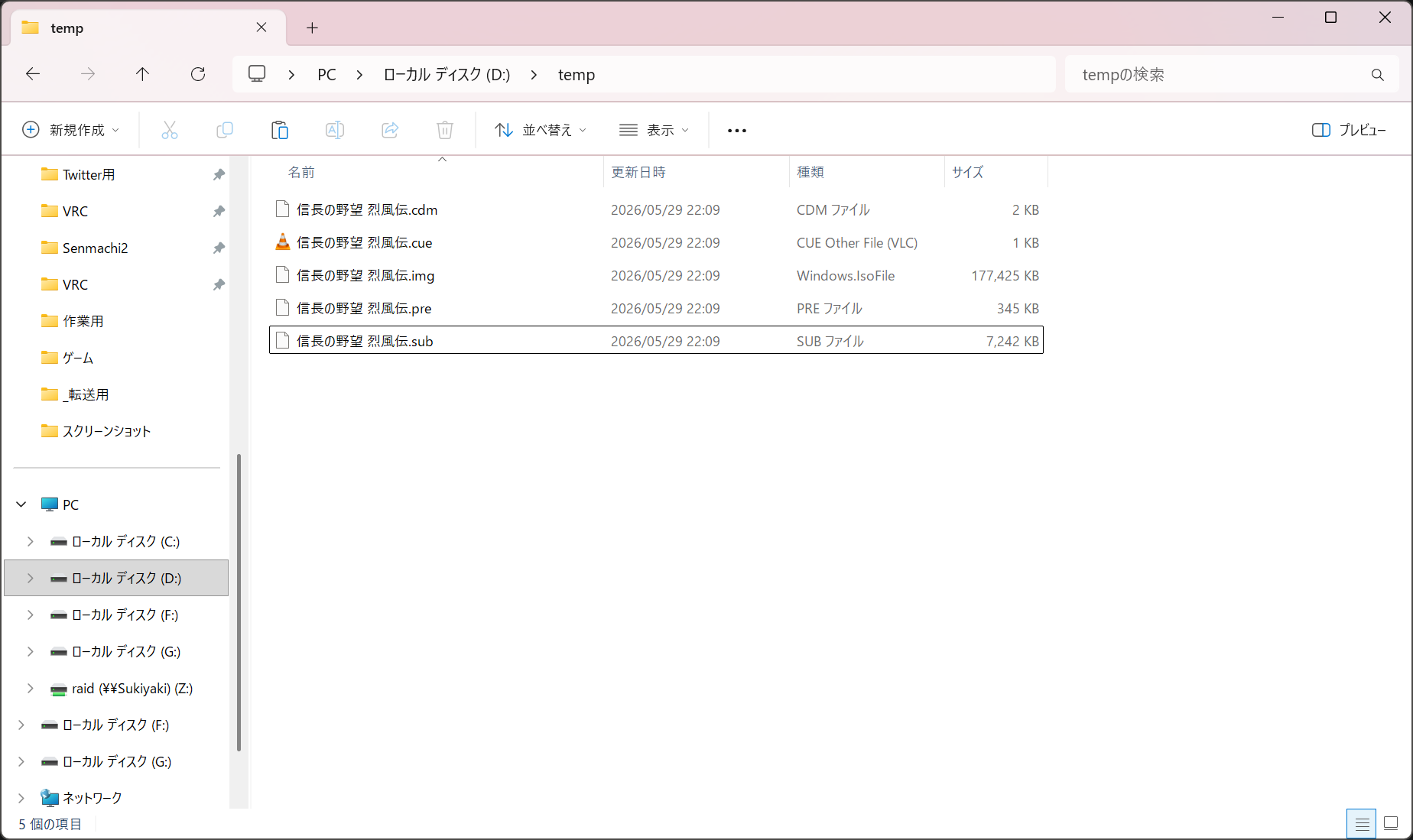Click ローカル ディスク (D:) in address bar
1413x840 pixels.
point(447,75)
